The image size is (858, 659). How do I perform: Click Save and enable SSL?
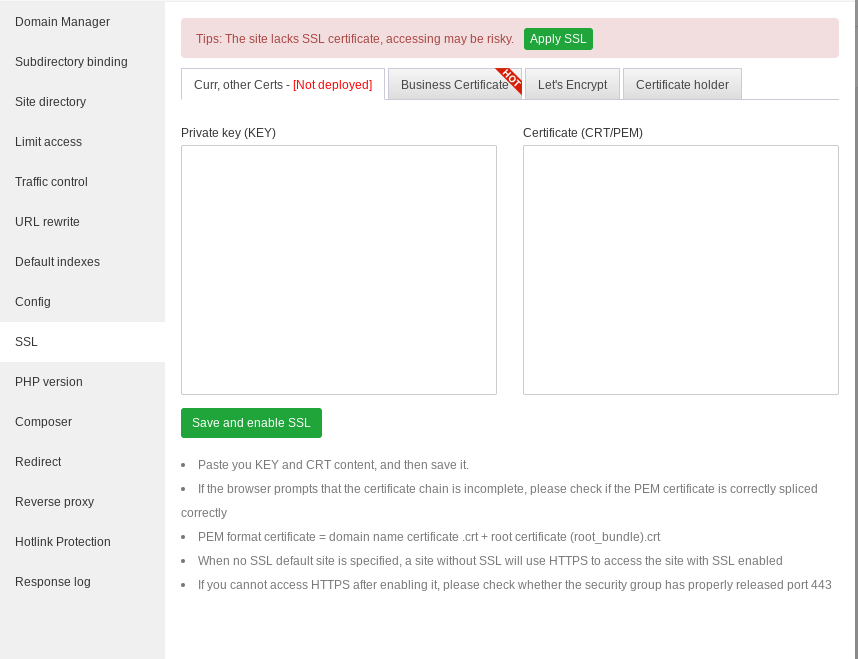251,422
